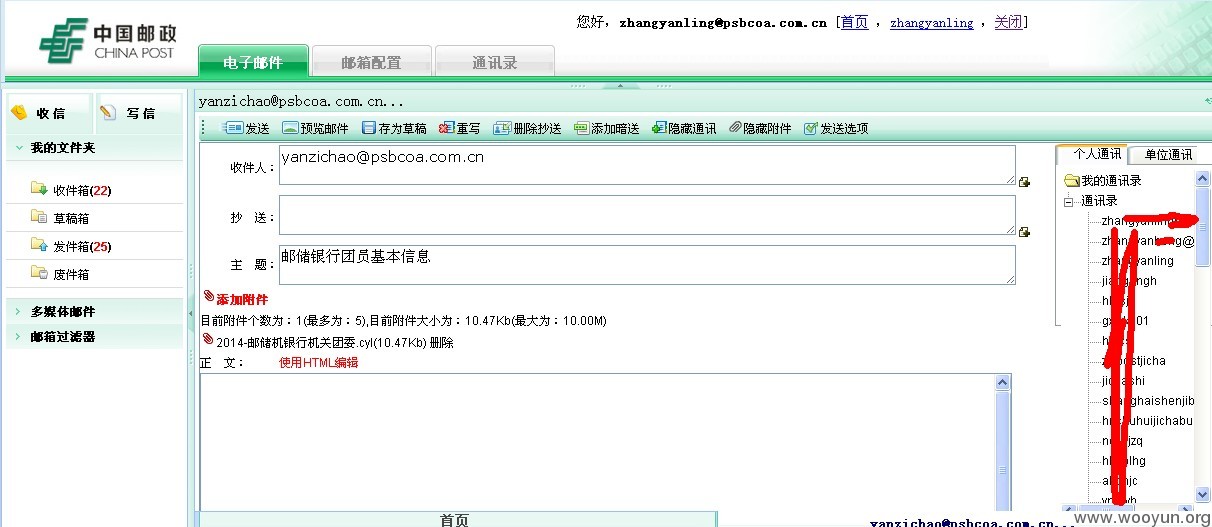Image resolution: width=1212 pixels, height=527 pixels.
Task: Click the China Post logo
Action: click(107, 41)
